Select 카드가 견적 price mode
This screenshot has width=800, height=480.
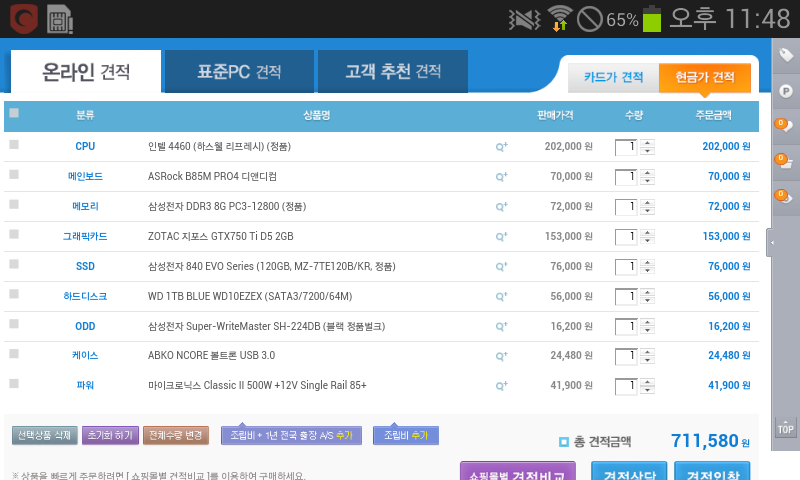pos(614,78)
